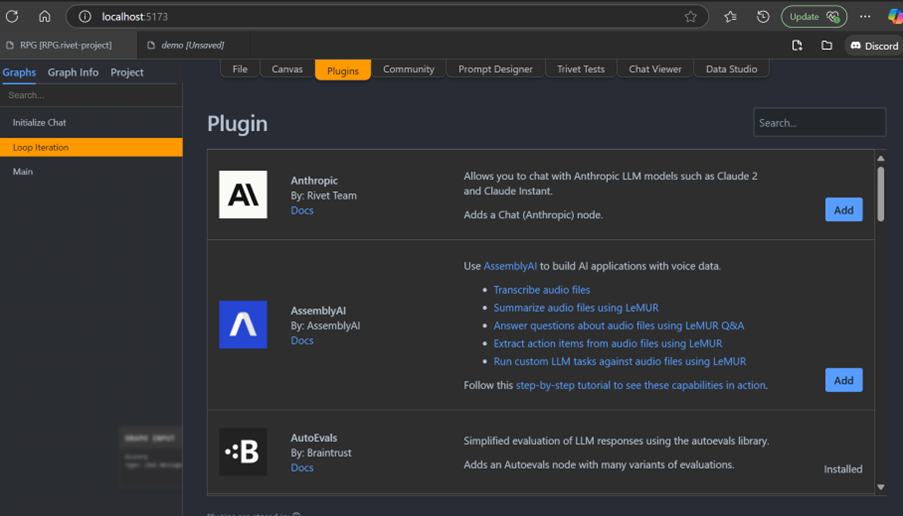The width and height of the screenshot is (903, 516).
Task: Refresh the browser page
Action: click(x=12, y=16)
